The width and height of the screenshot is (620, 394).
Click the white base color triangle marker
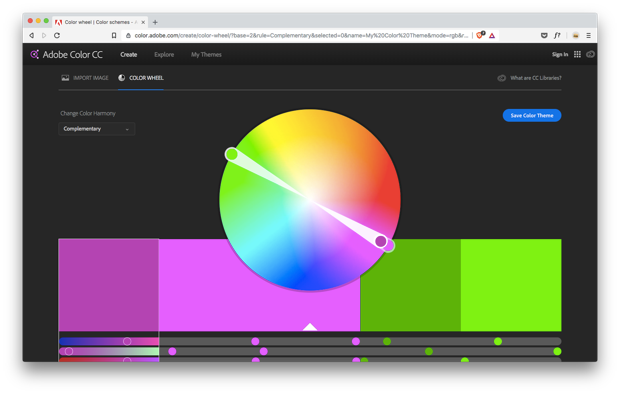pyautogui.click(x=310, y=327)
